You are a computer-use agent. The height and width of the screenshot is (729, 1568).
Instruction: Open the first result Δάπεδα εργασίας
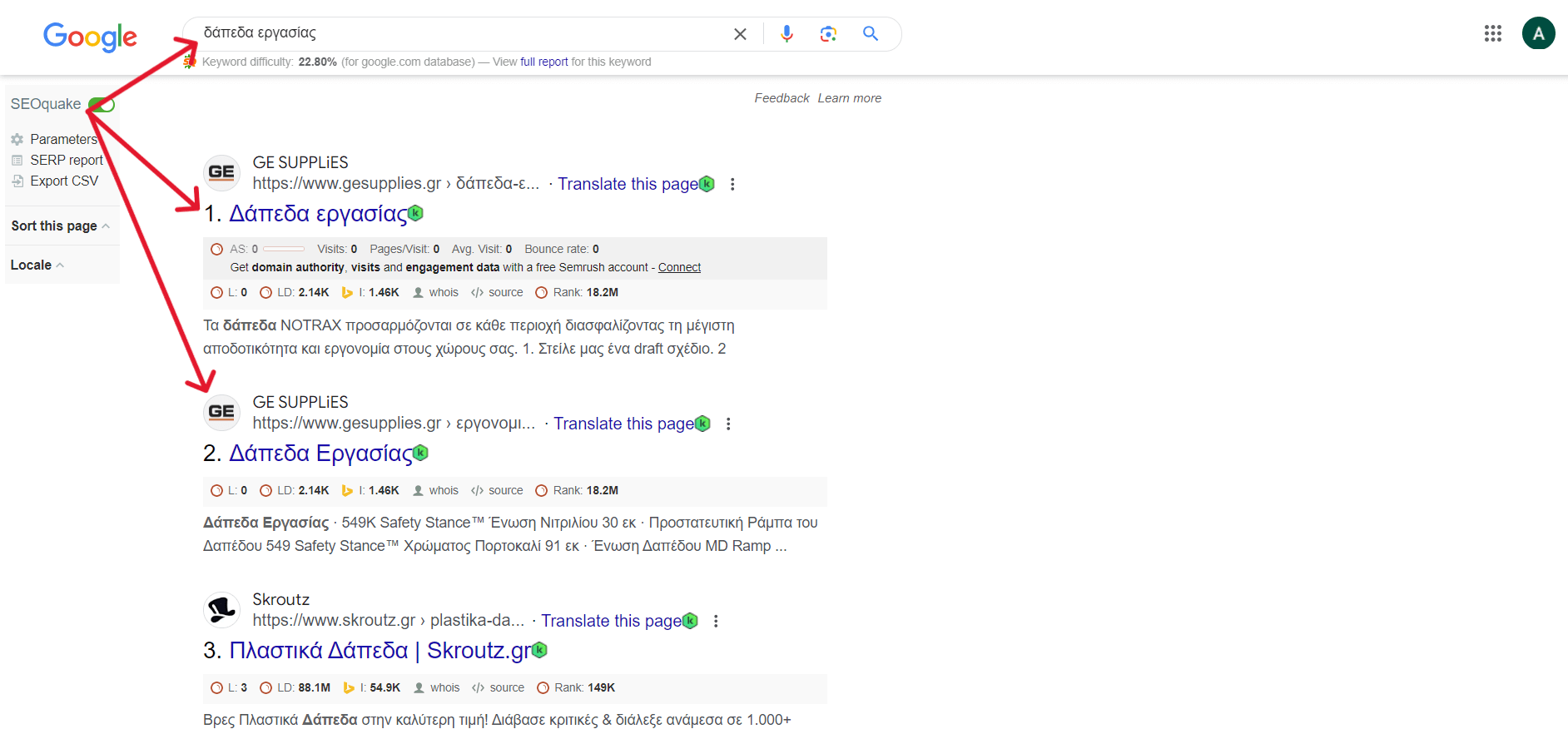click(318, 214)
